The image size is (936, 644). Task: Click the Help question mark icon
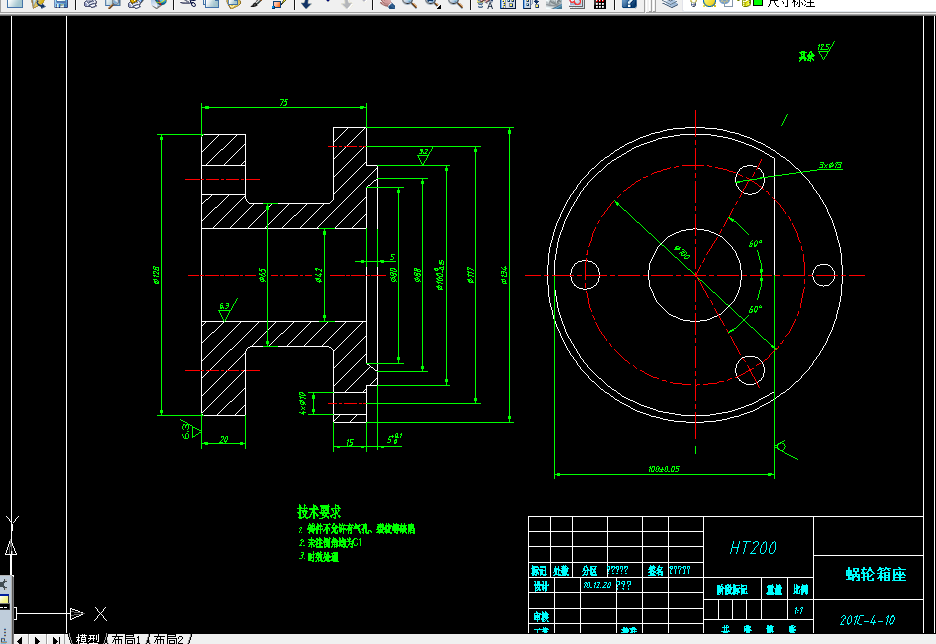tap(629, 3)
